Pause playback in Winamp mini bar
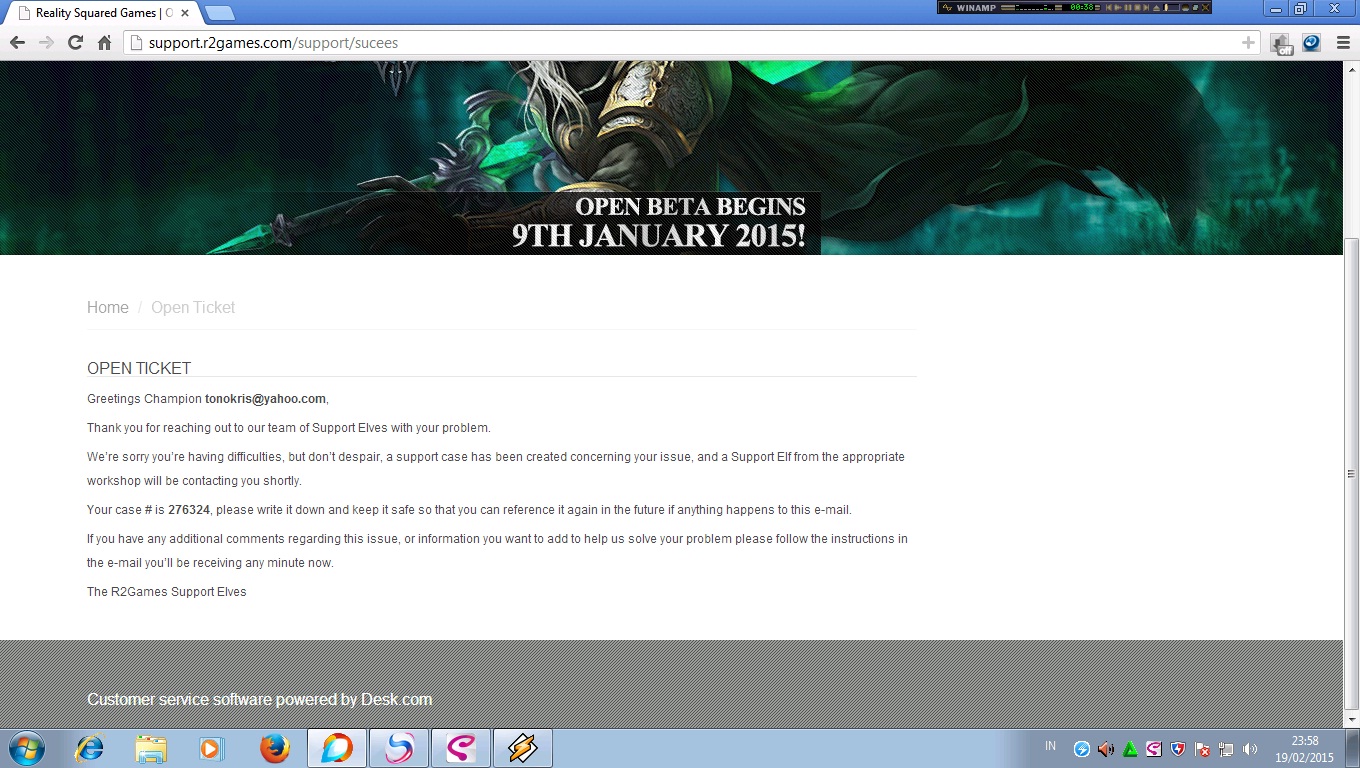This screenshot has width=1360, height=768. (1127, 7)
